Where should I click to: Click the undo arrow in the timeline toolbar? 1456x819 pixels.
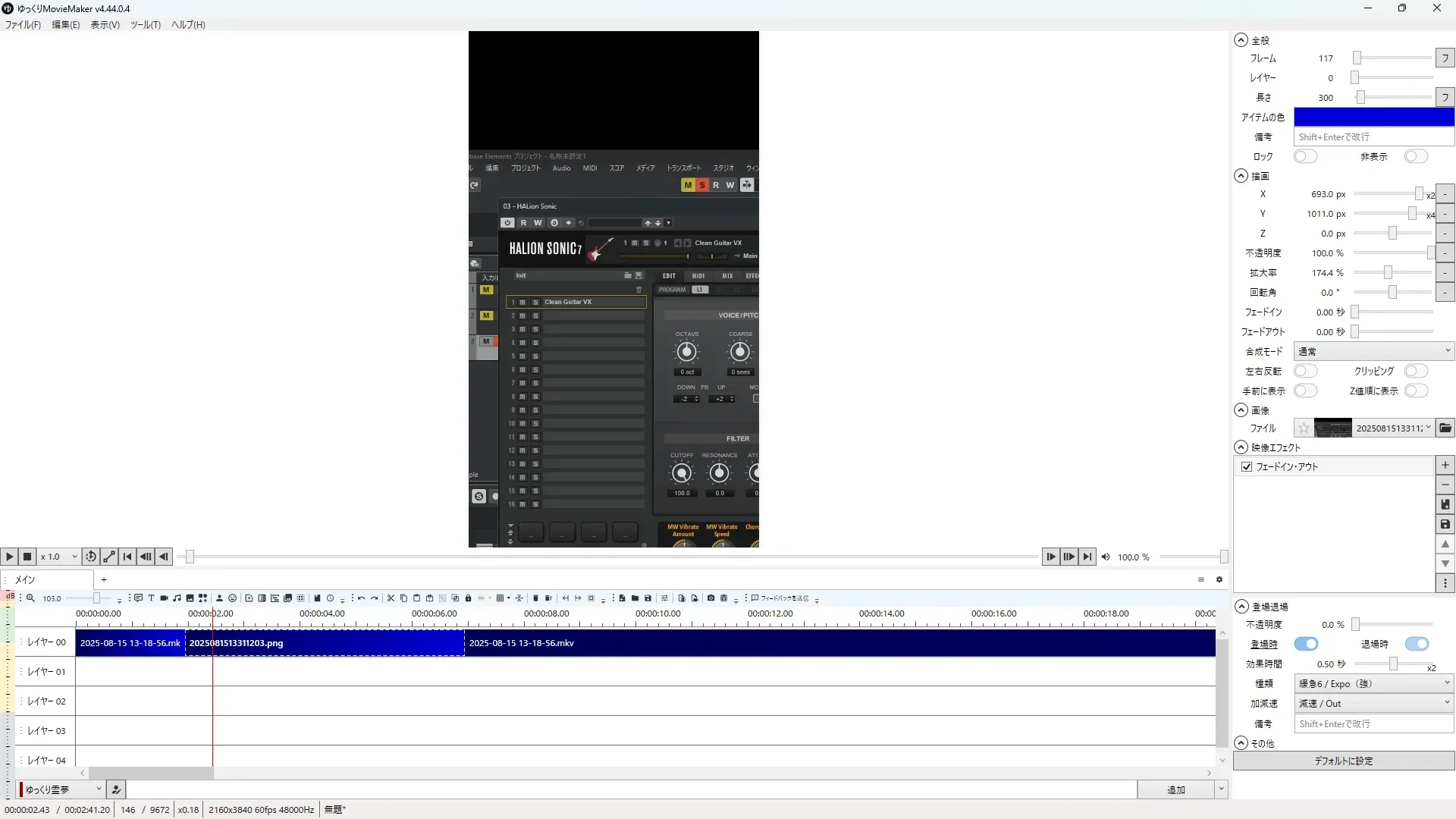coord(361,598)
